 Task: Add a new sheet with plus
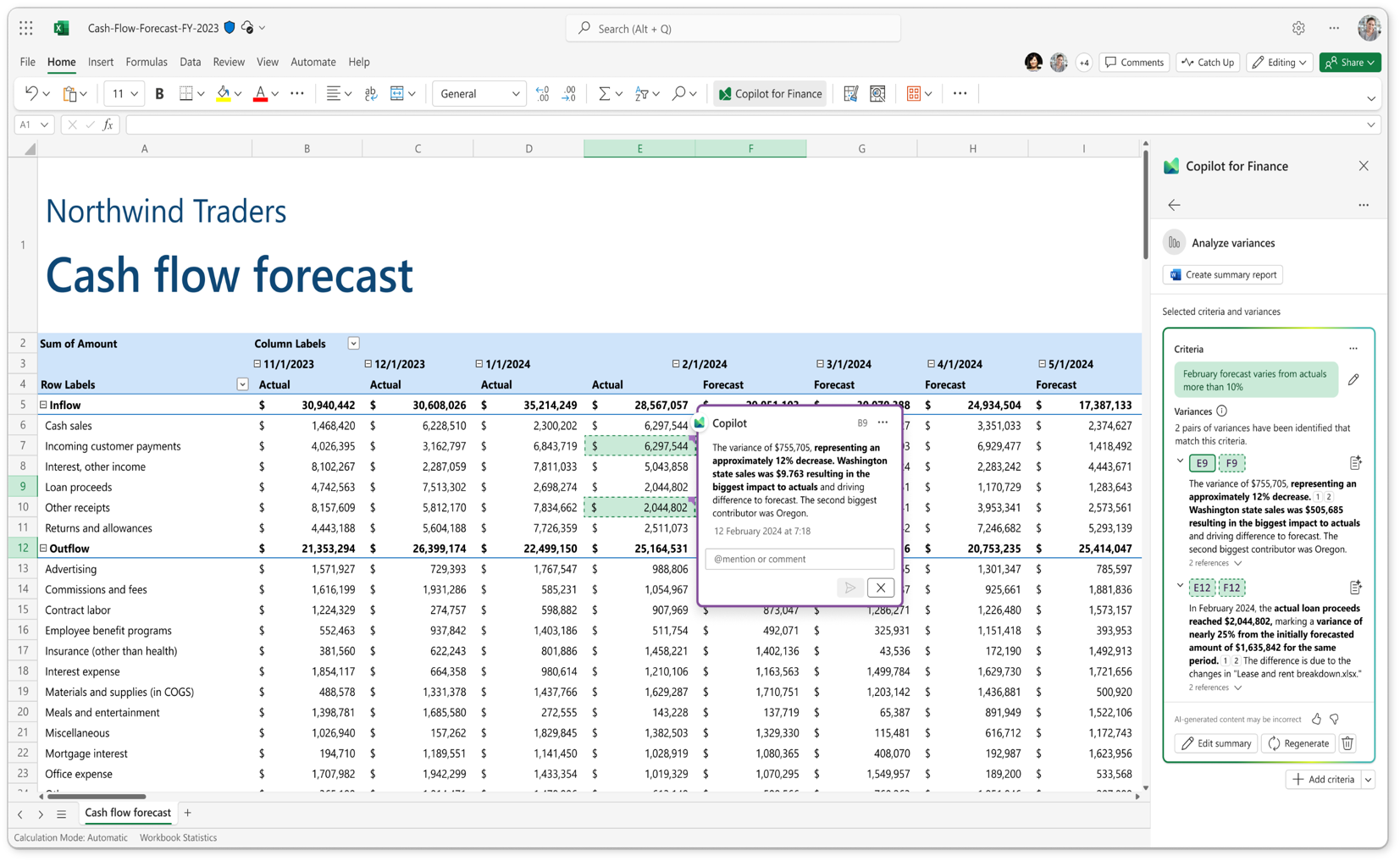(x=188, y=813)
